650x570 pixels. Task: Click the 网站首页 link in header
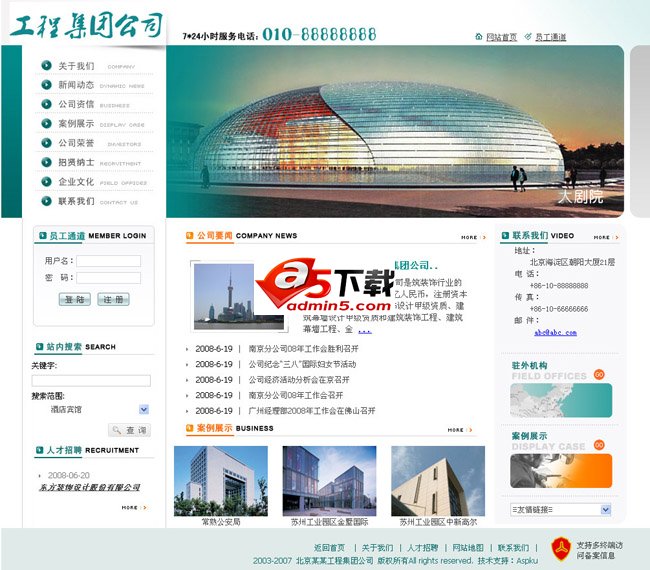(501, 37)
